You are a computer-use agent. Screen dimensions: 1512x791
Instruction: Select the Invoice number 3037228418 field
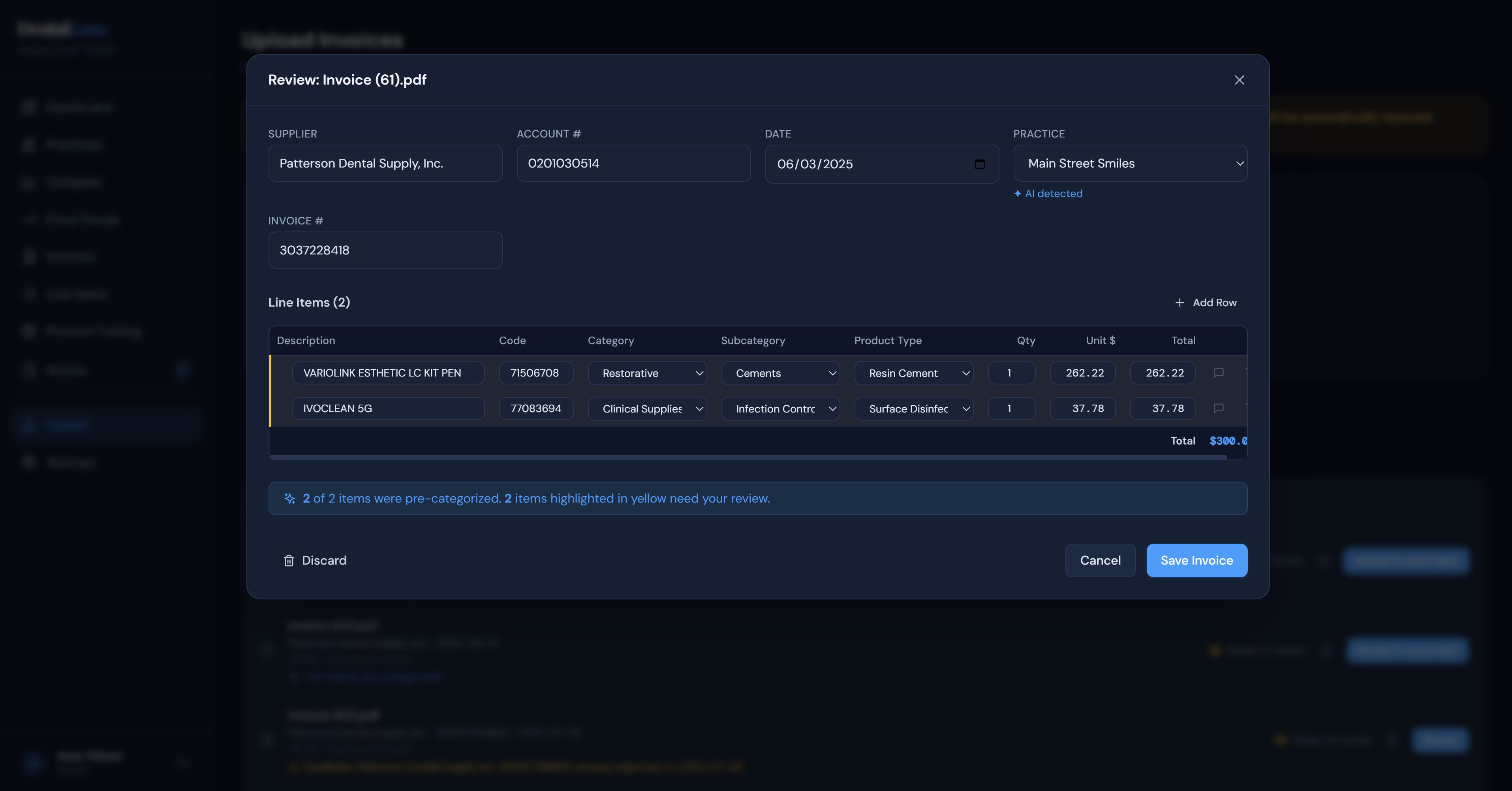385,250
